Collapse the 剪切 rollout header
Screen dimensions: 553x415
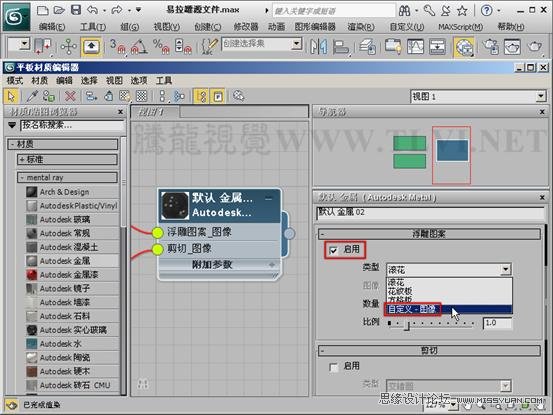[429, 350]
